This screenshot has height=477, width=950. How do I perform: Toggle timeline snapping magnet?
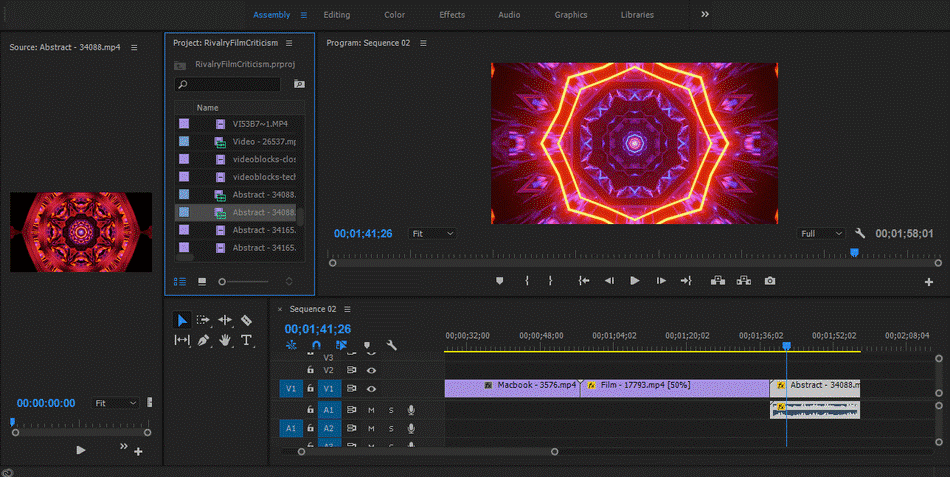coord(316,345)
